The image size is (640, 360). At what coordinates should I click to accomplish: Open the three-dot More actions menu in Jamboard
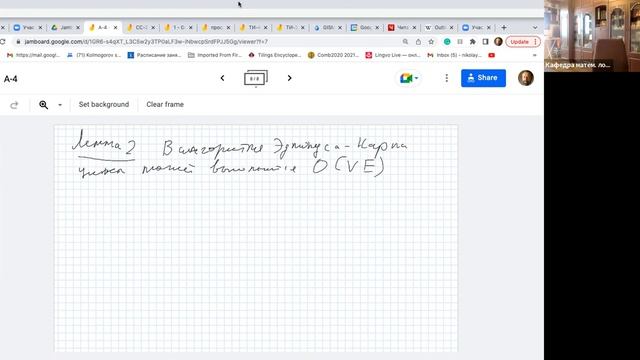447,78
